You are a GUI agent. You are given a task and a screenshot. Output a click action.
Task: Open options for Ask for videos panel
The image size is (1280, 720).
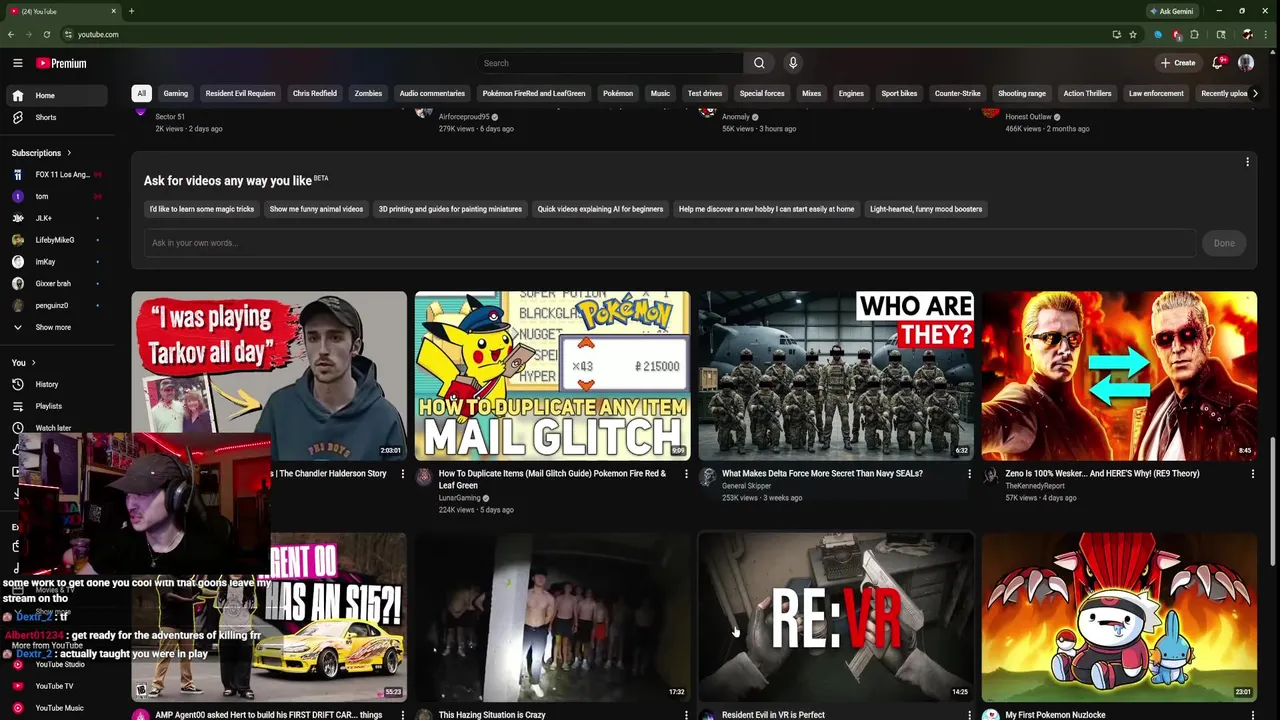point(1247,162)
